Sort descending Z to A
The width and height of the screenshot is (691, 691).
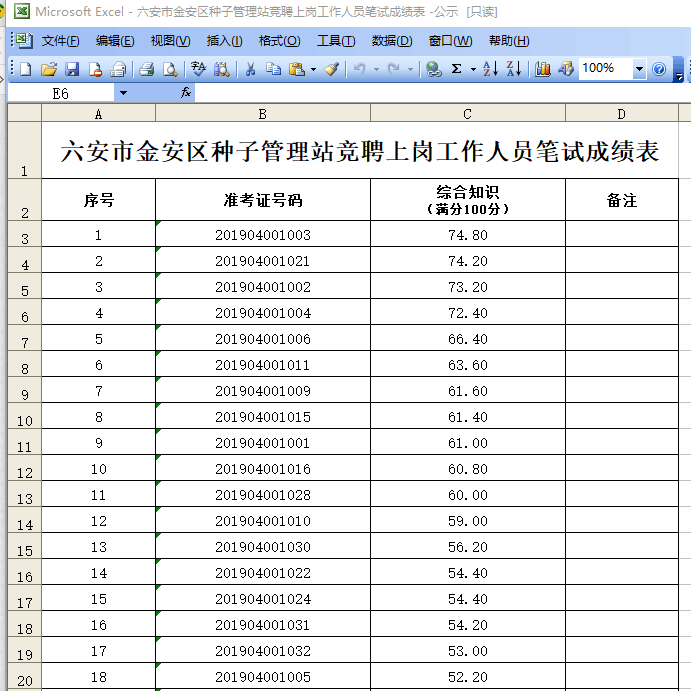coord(514,69)
